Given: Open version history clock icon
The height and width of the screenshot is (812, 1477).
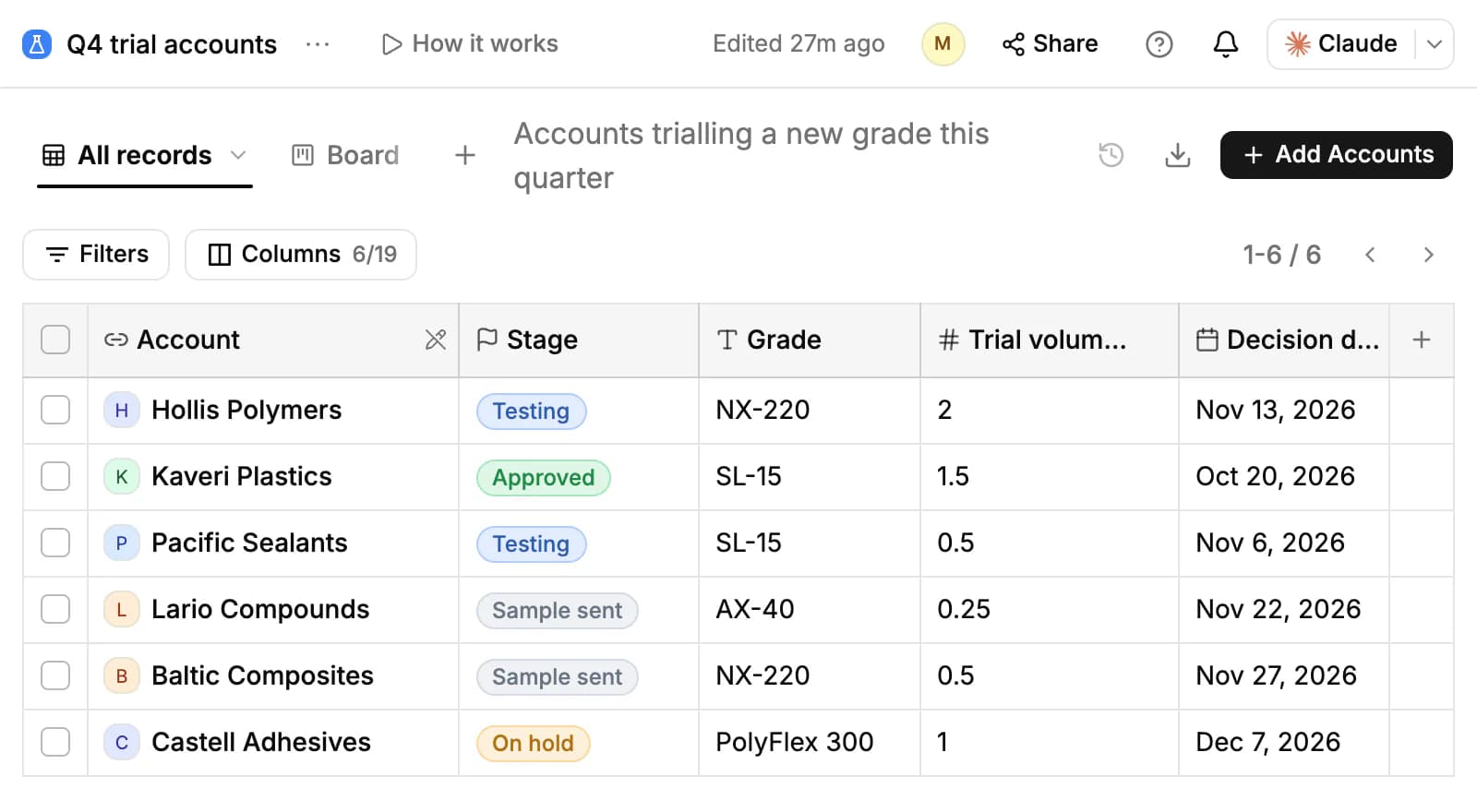Looking at the screenshot, I should click(1111, 155).
